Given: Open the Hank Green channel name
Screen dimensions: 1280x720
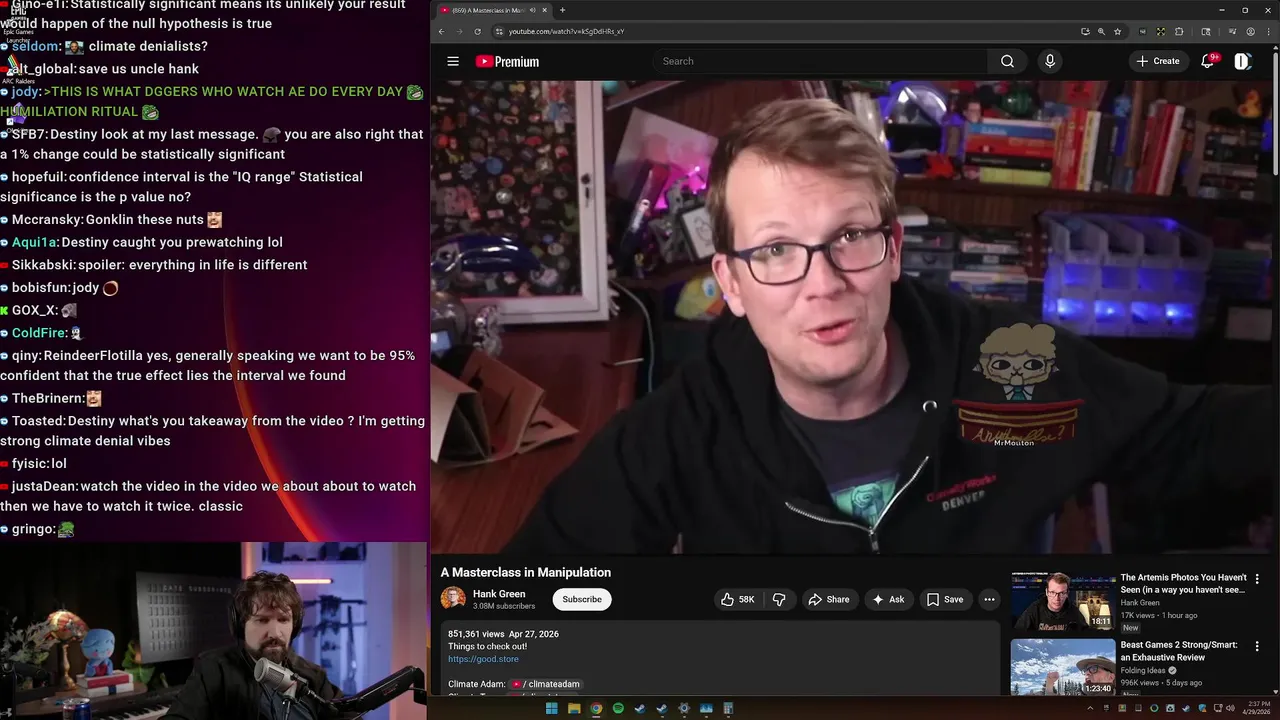Looking at the screenshot, I should [499, 594].
